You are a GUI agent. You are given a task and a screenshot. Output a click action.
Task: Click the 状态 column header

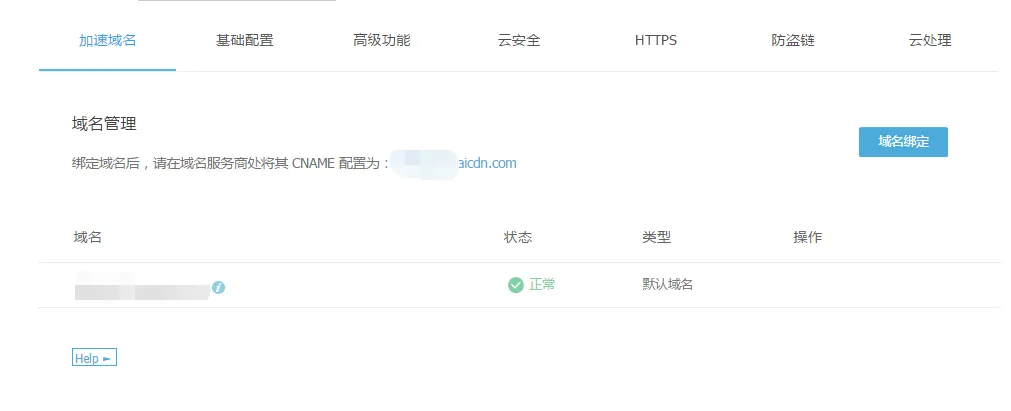pyautogui.click(x=518, y=237)
